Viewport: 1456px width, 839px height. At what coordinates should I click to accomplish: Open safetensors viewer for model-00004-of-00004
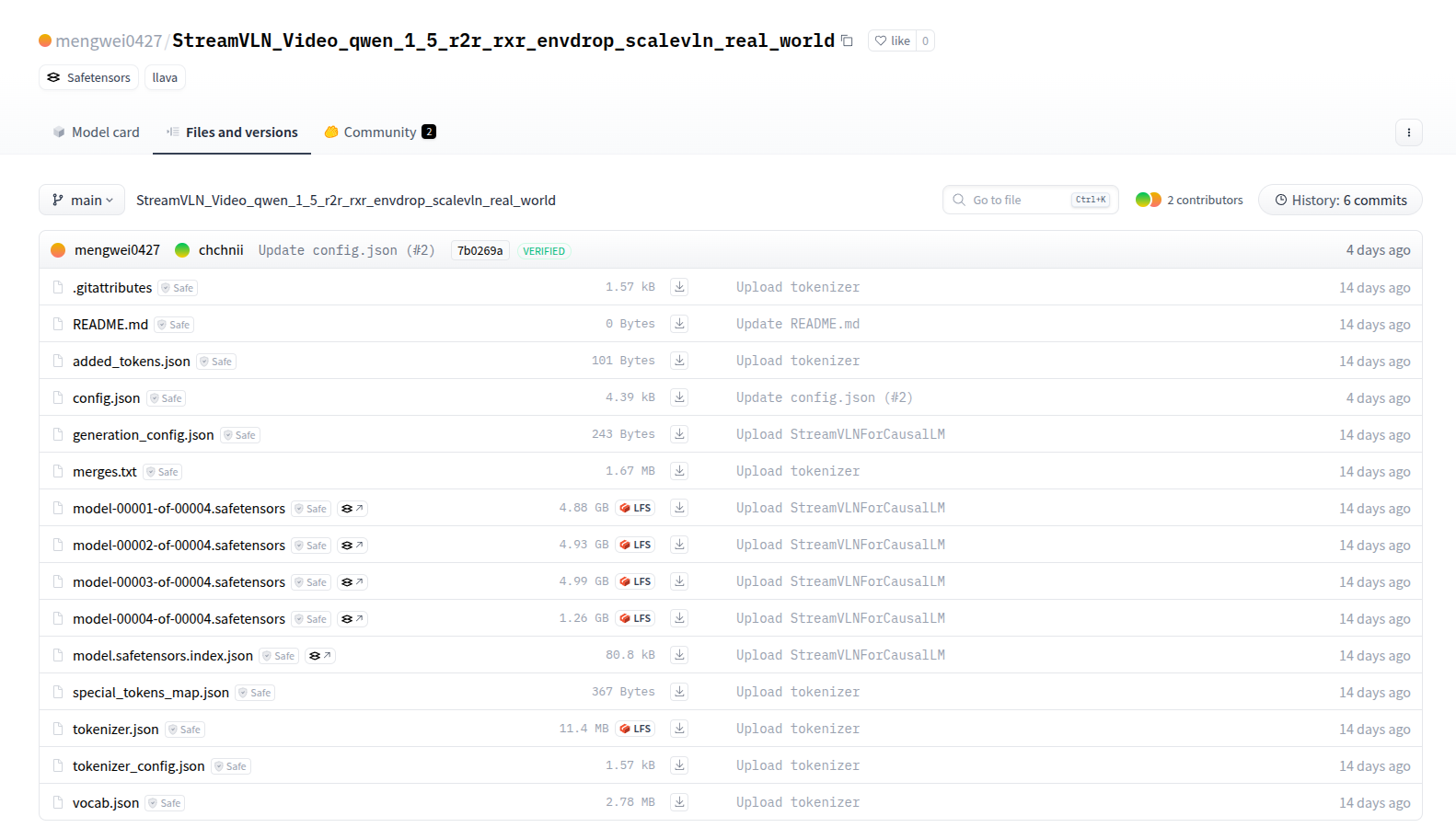pyautogui.click(x=352, y=619)
